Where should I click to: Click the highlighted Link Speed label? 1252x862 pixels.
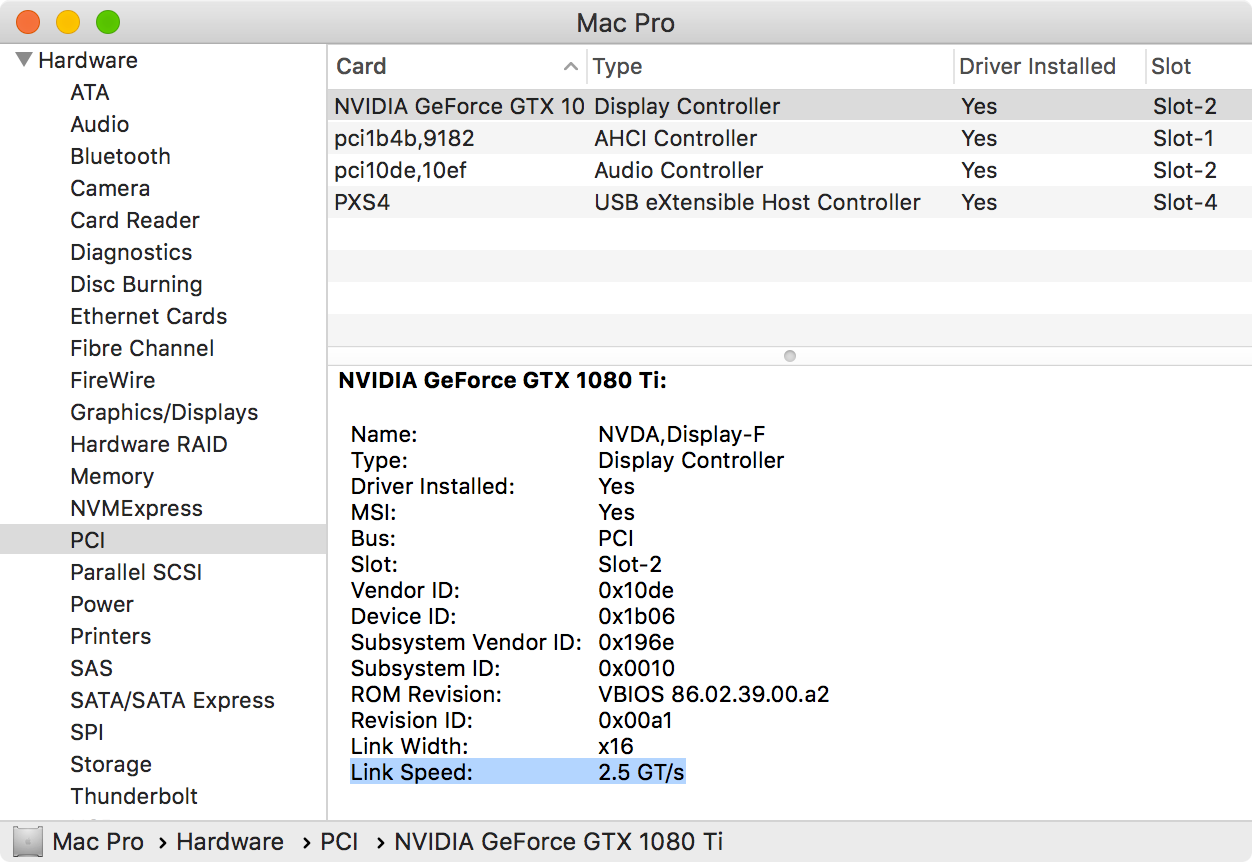[x=411, y=772]
